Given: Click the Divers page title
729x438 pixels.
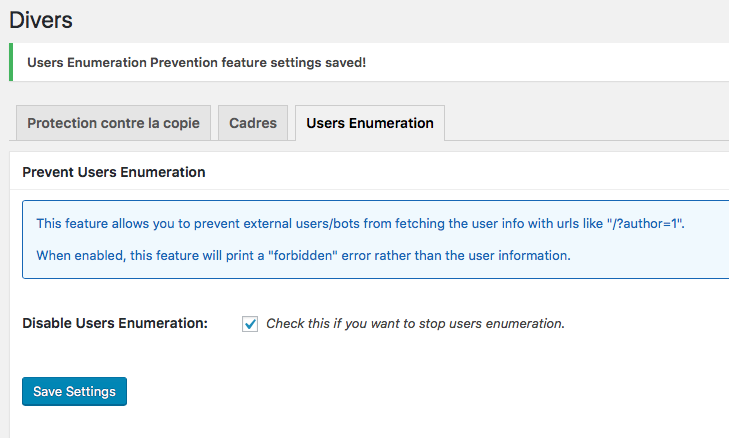Looking at the screenshot, I should 41,20.
